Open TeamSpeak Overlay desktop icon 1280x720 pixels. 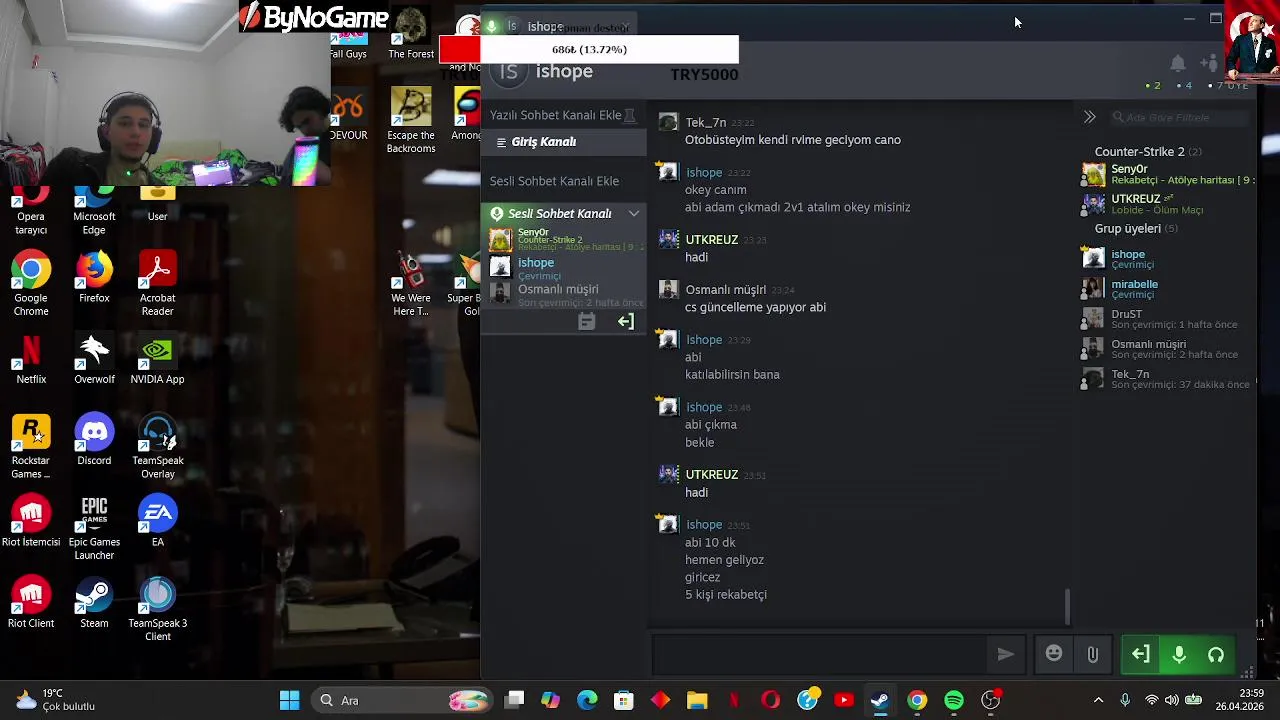pyautogui.click(x=157, y=447)
